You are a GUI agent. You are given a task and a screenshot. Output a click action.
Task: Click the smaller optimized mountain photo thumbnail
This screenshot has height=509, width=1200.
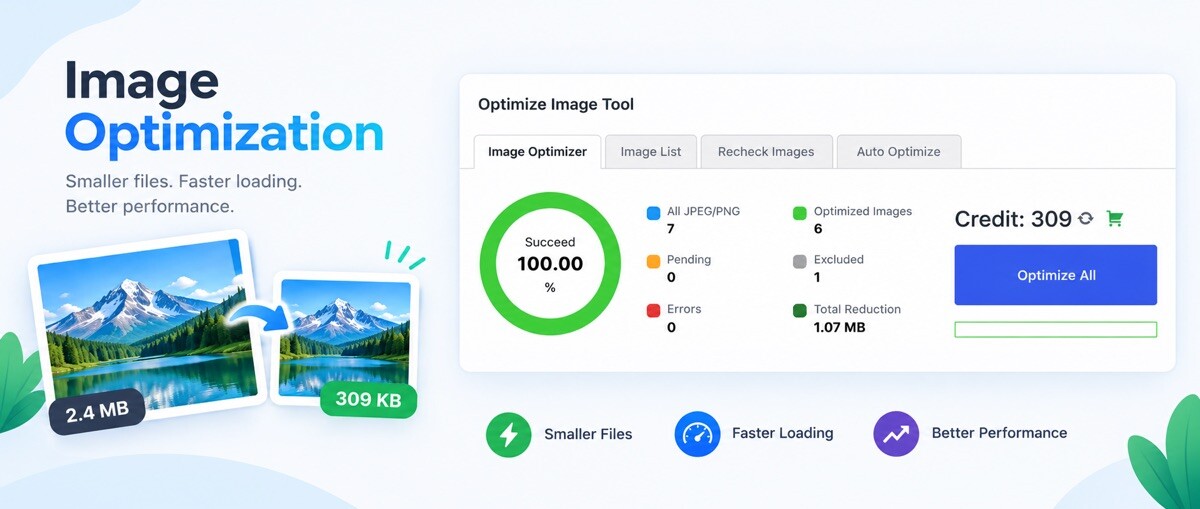(x=346, y=340)
